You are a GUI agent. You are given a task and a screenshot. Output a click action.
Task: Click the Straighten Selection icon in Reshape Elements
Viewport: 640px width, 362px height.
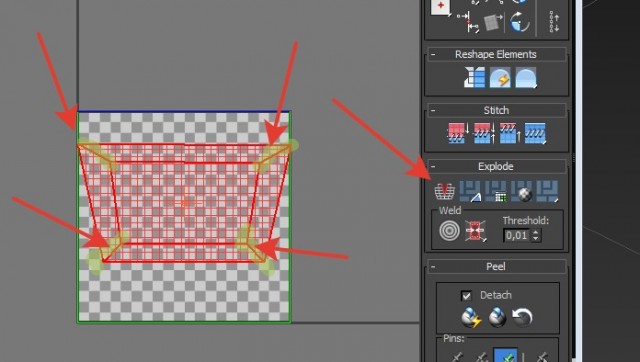[x=475, y=78]
